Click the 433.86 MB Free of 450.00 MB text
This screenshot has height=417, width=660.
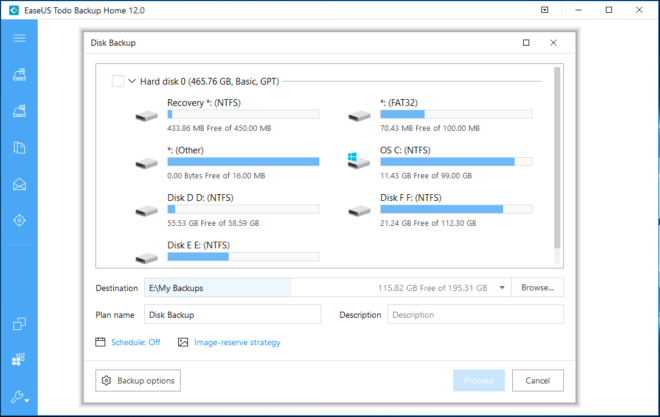219,128
